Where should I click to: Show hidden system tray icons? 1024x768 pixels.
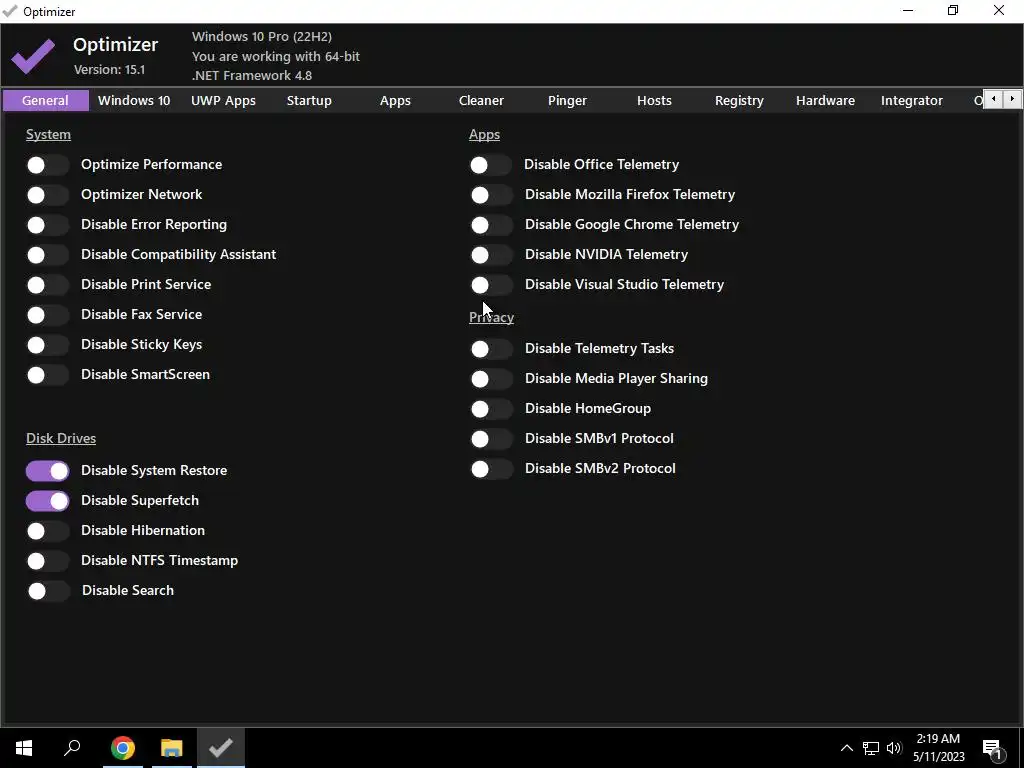[x=846, y=748]
